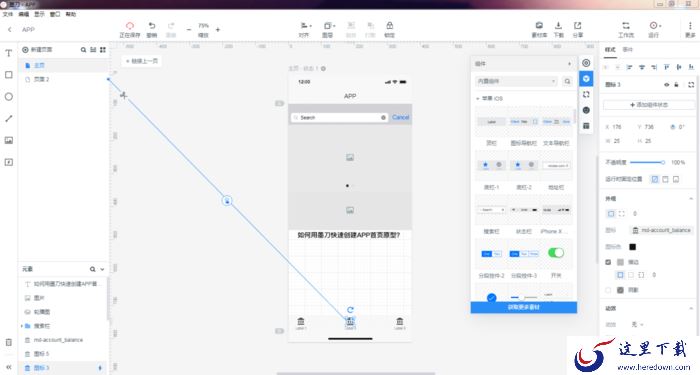Screen dimensions: 700x375
Task: Search built-in components with magnifier button
Action: pos(567,81)
